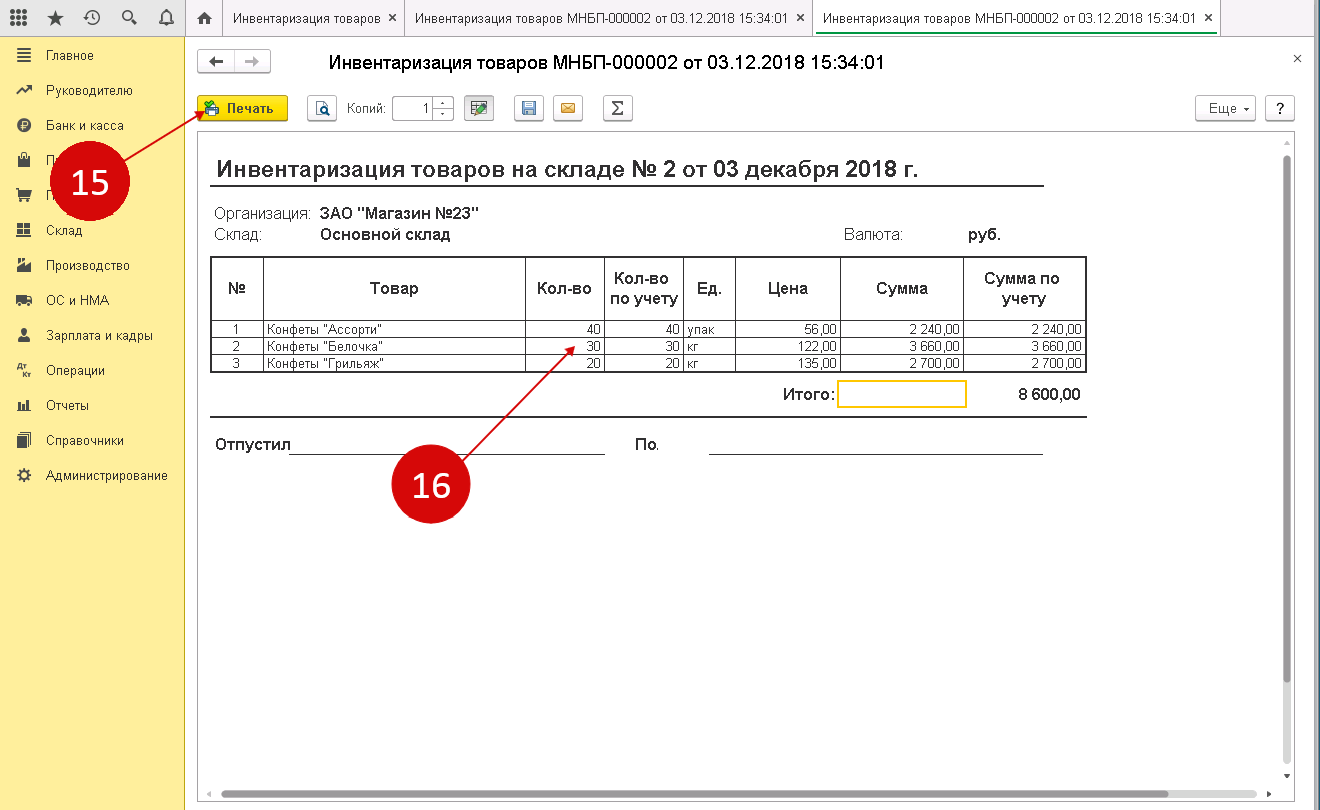Switch to the first Инвентаризация товаров tab
This screenshot has height=810, width=1320.
(x=306, y=18)
